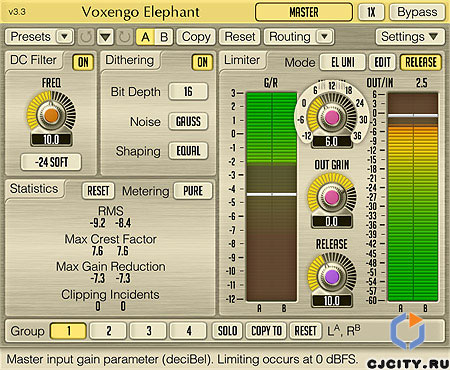Click the DC Filter FREQ knob
450x370 pixels.
[x=51, y=115]
